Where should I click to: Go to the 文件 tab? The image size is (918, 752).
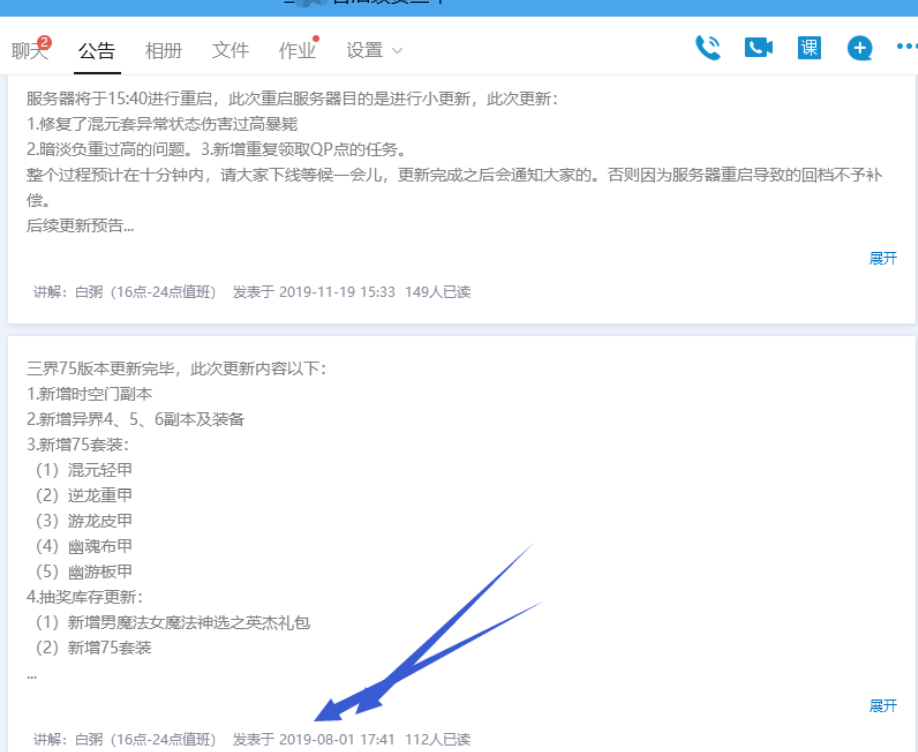click(x=230, y=50)
